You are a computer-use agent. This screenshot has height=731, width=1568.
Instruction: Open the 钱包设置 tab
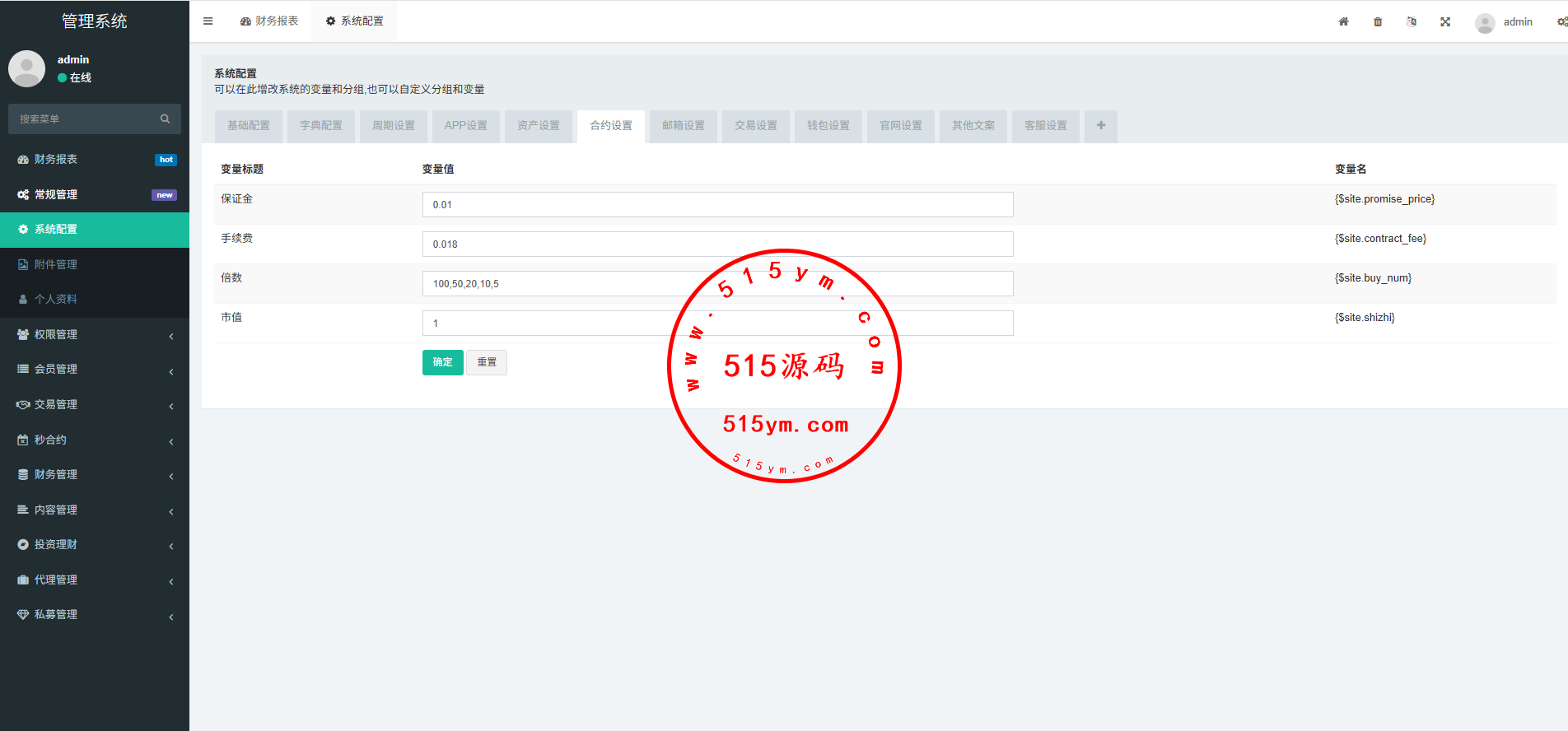click(828, 126)
